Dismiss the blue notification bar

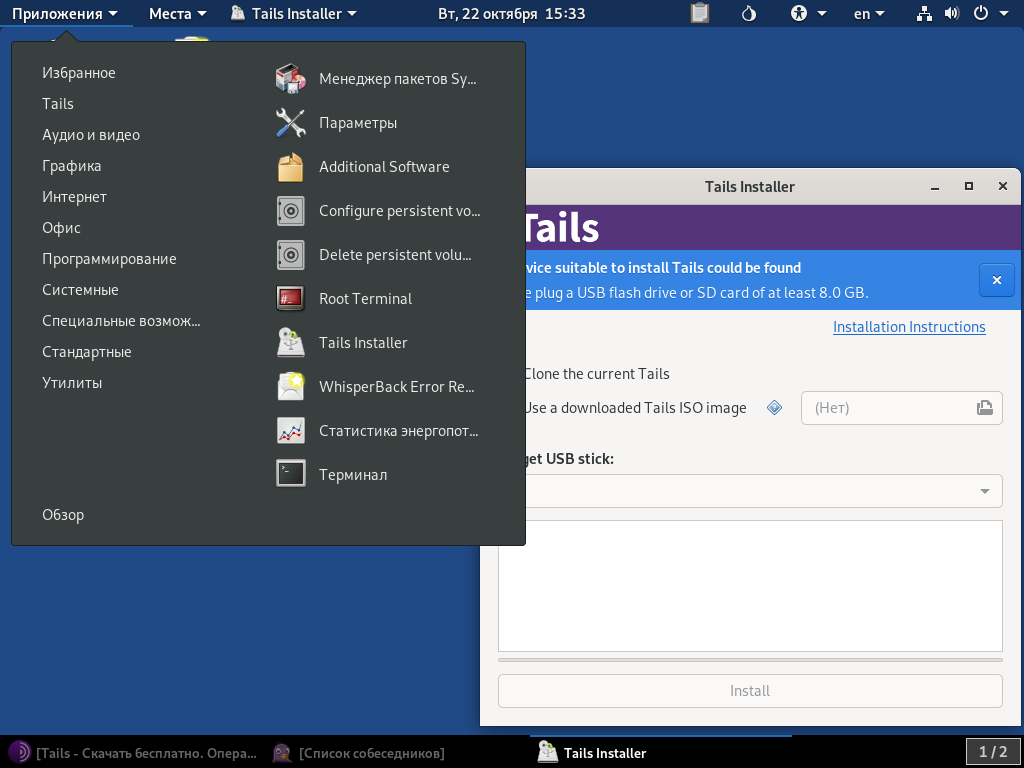coord(997,280)
